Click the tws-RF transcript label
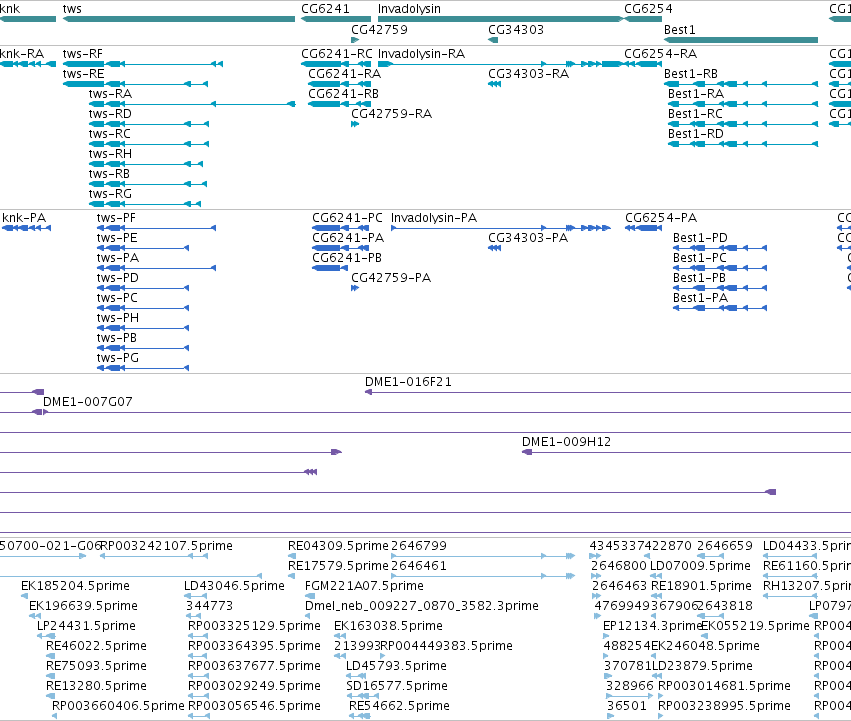This screenshot has height=721, width=851. pos(82,53)
